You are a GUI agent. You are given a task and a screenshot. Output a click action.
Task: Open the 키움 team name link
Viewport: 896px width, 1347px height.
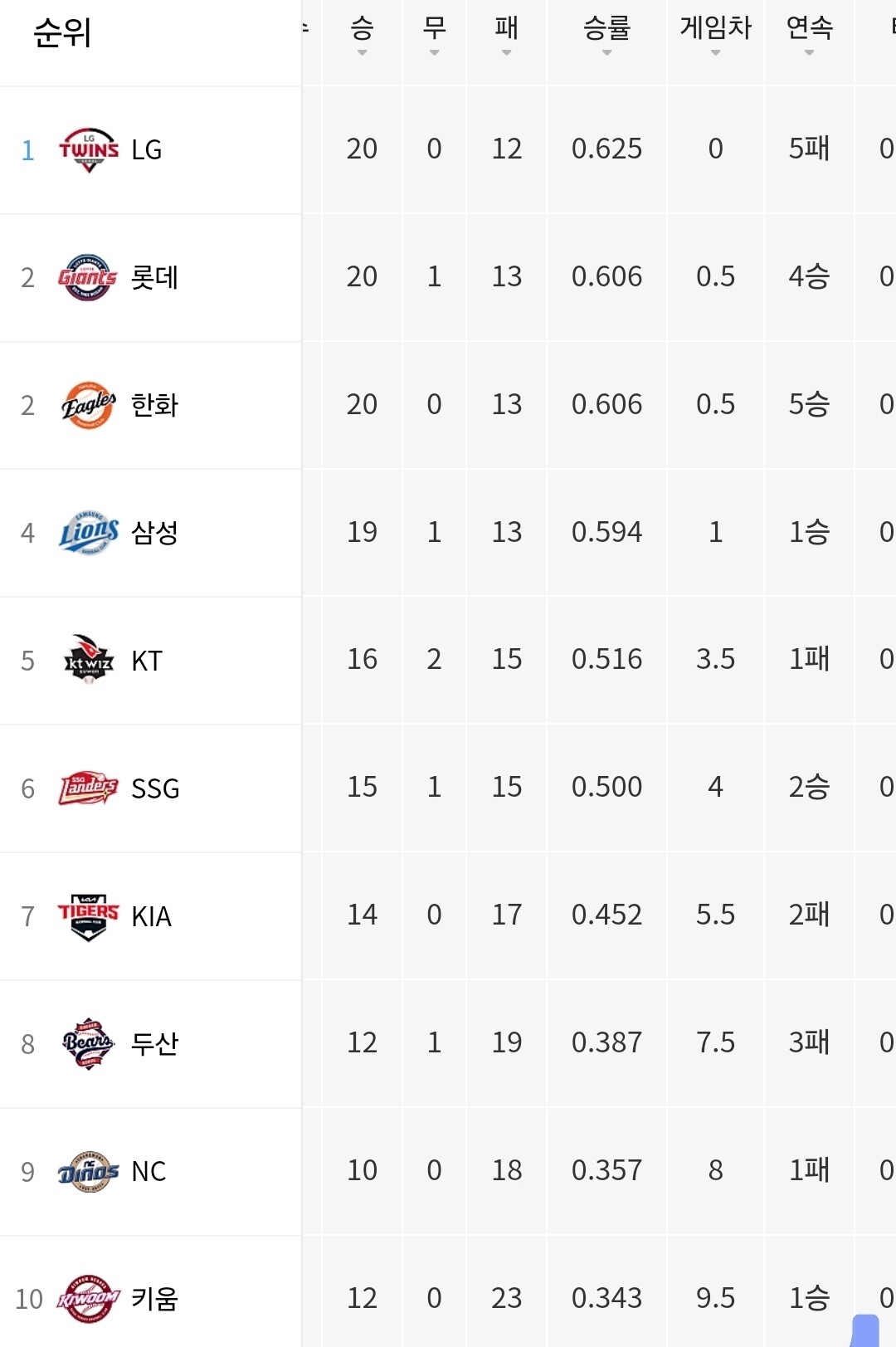click(x=154, y=1299)
